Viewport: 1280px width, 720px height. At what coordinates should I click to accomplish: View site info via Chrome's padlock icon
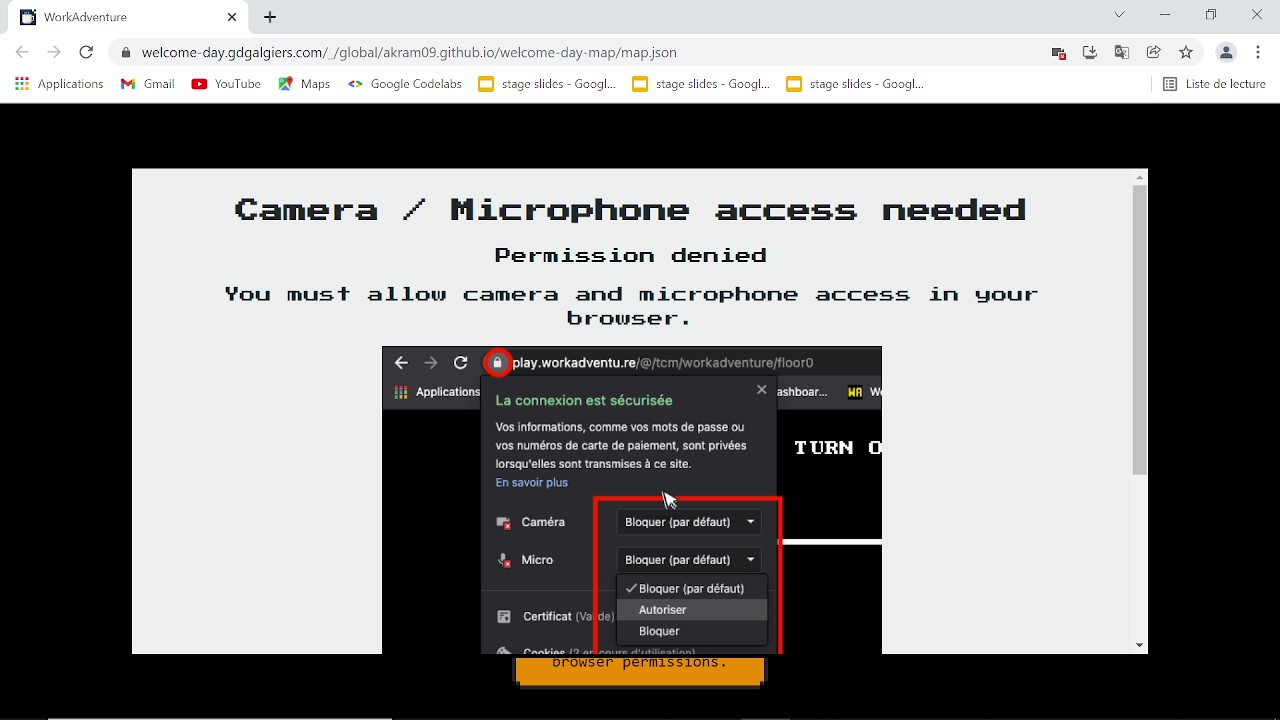125,52
